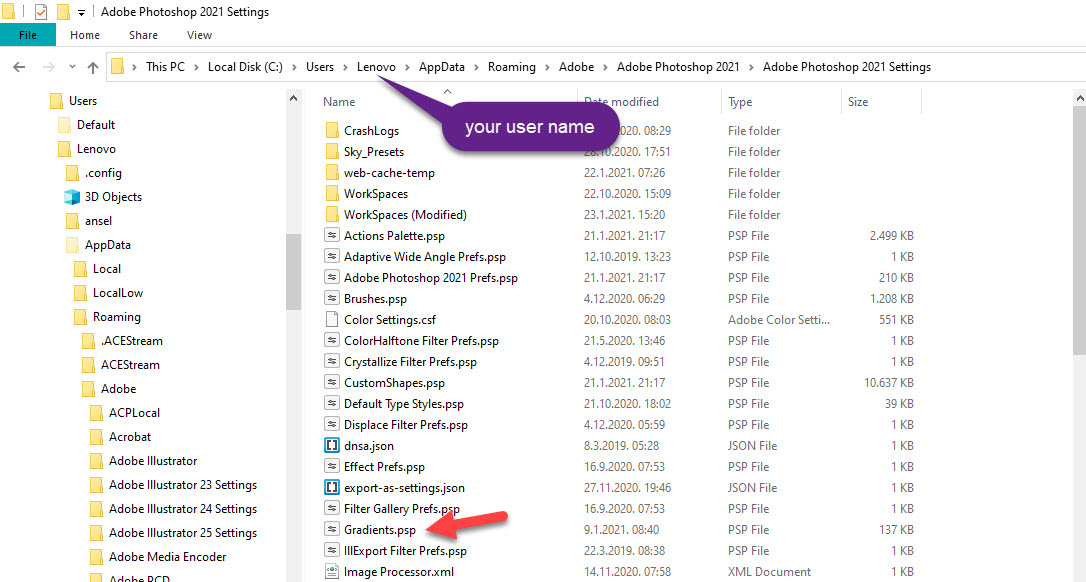Open Customize Quick Access Toolbar dropdown
This screenshot has width=1086, height=582.
pos(81,12)
